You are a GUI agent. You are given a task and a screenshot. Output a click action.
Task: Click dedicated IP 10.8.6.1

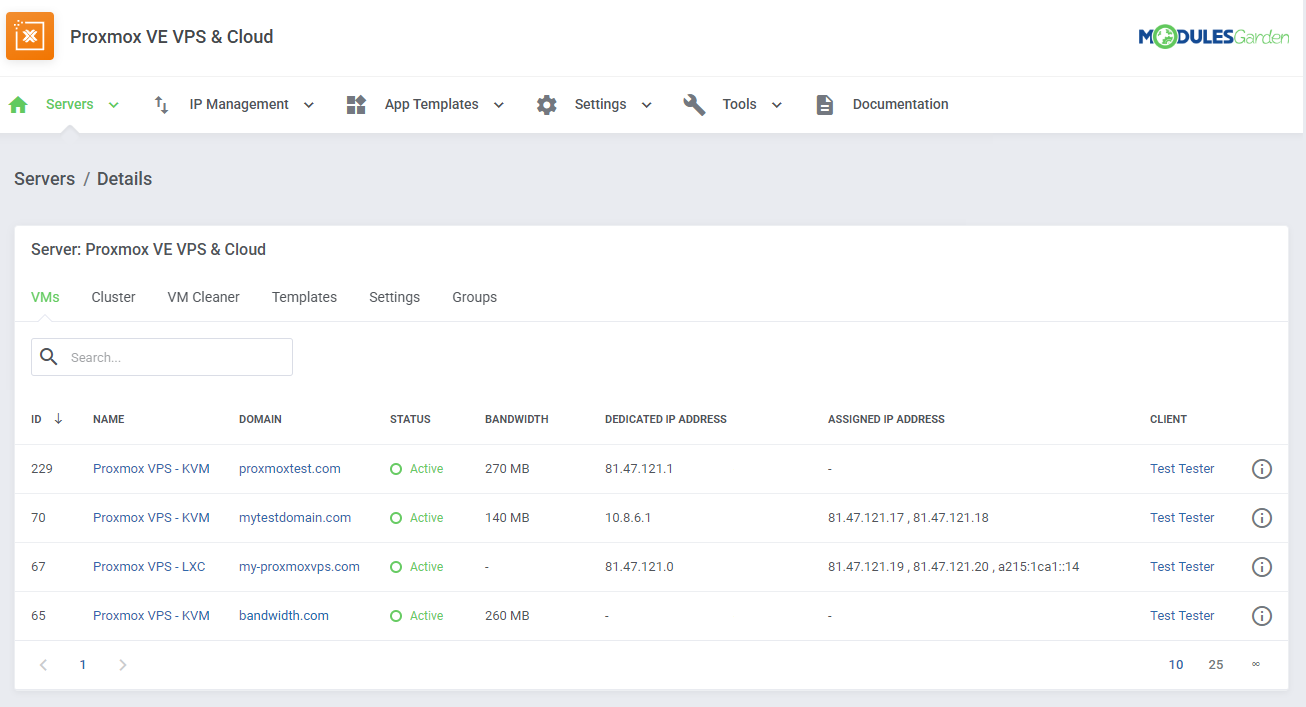(628, 518)
